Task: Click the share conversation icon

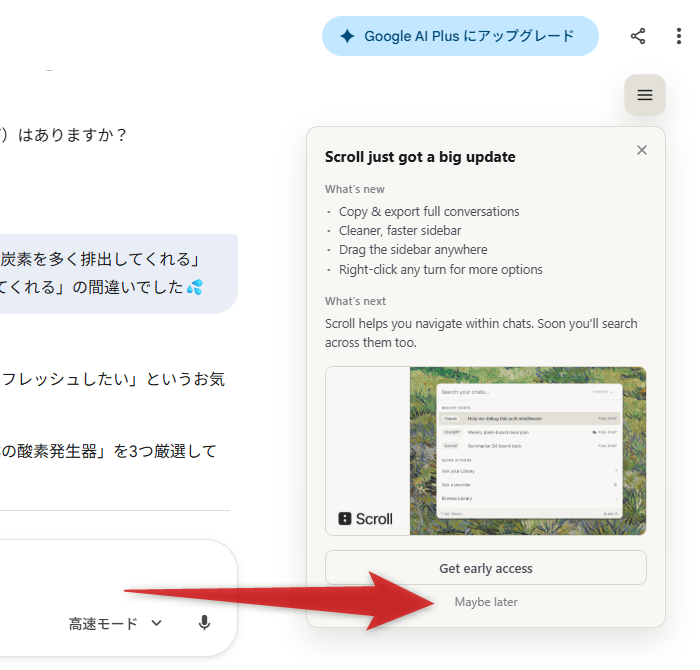Action: [x=638, y=36]
